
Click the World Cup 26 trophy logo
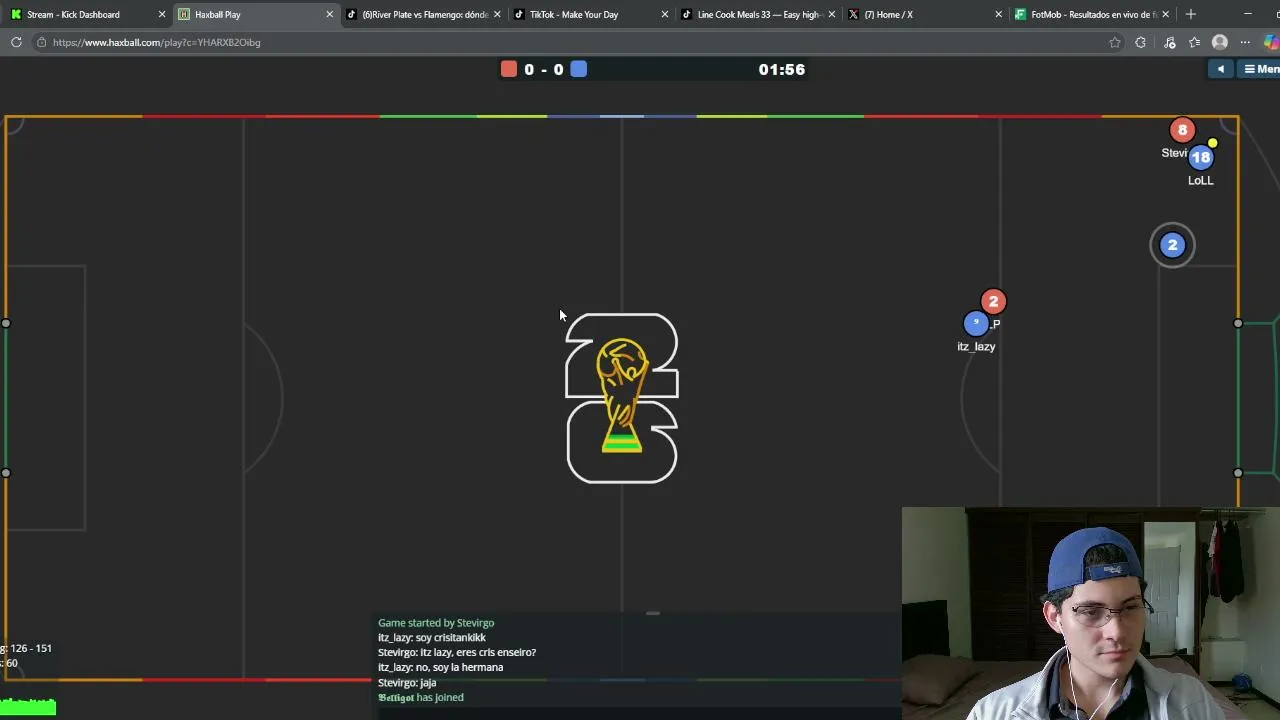(622, 398)
